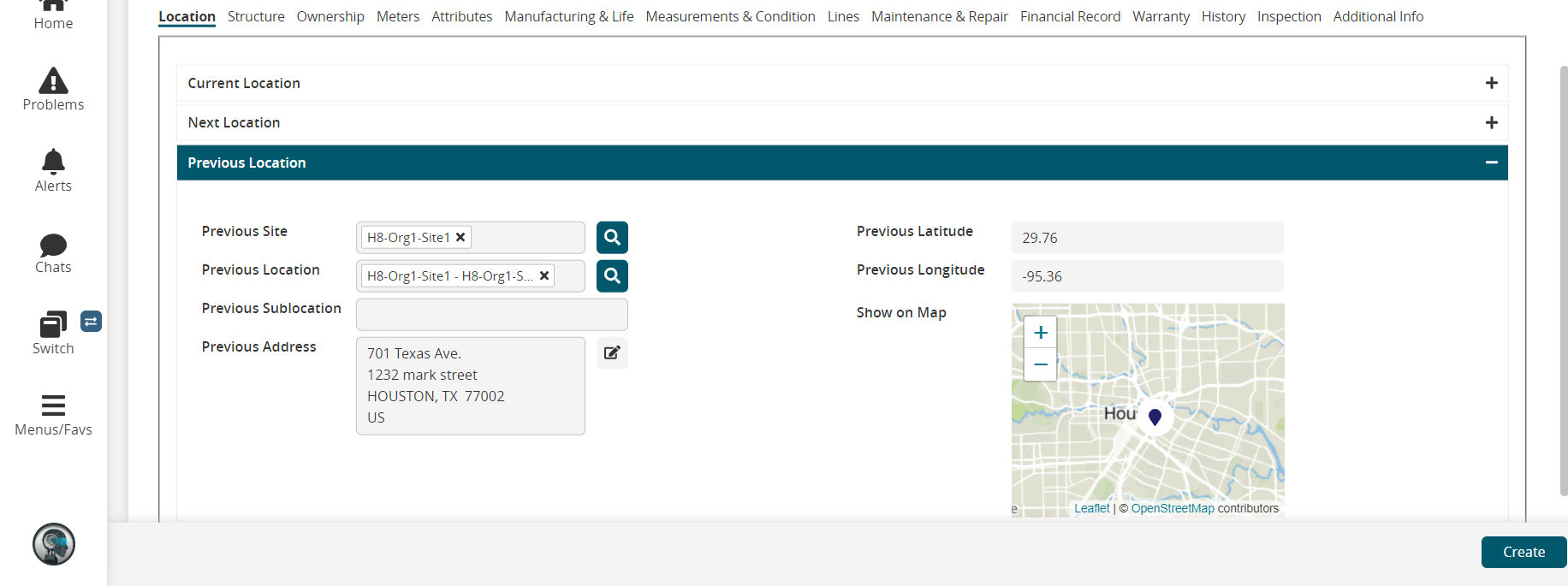
Task: Switch to the Attributes tab
Action: (462, 16)
